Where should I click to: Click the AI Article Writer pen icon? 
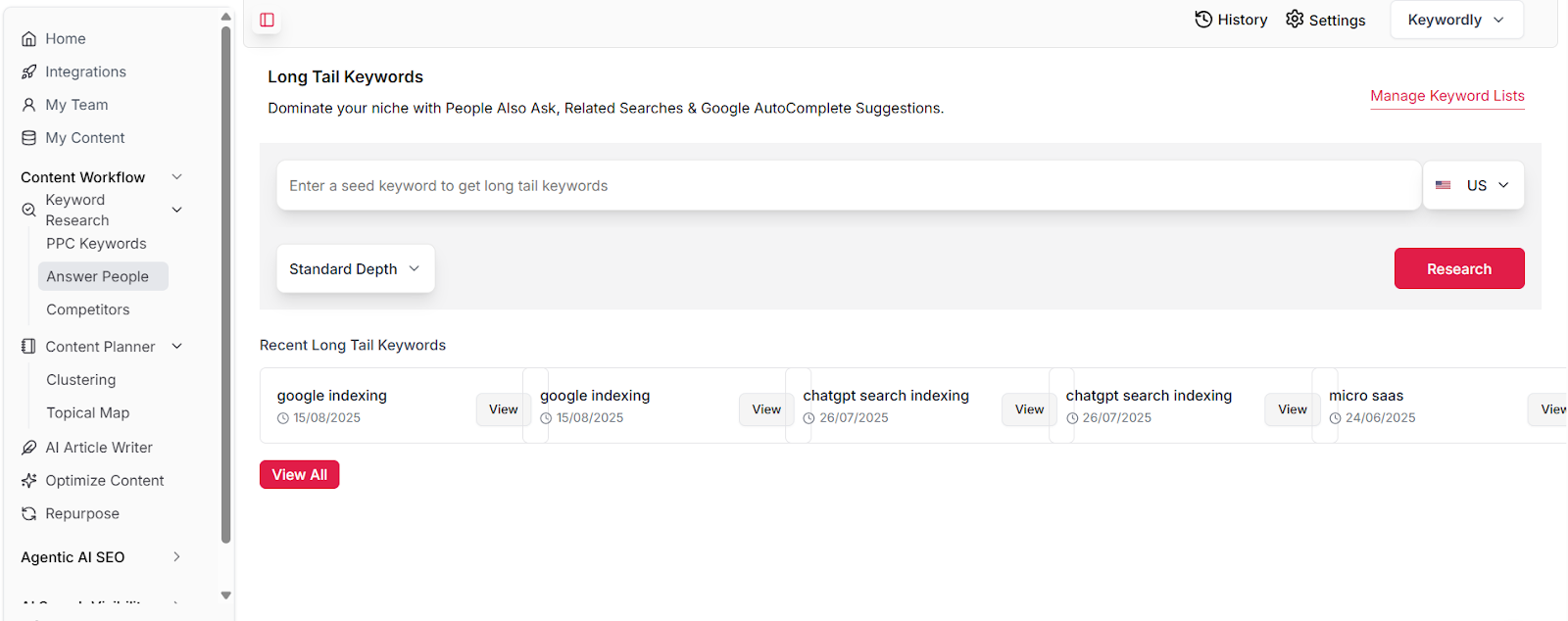(29, 448)
